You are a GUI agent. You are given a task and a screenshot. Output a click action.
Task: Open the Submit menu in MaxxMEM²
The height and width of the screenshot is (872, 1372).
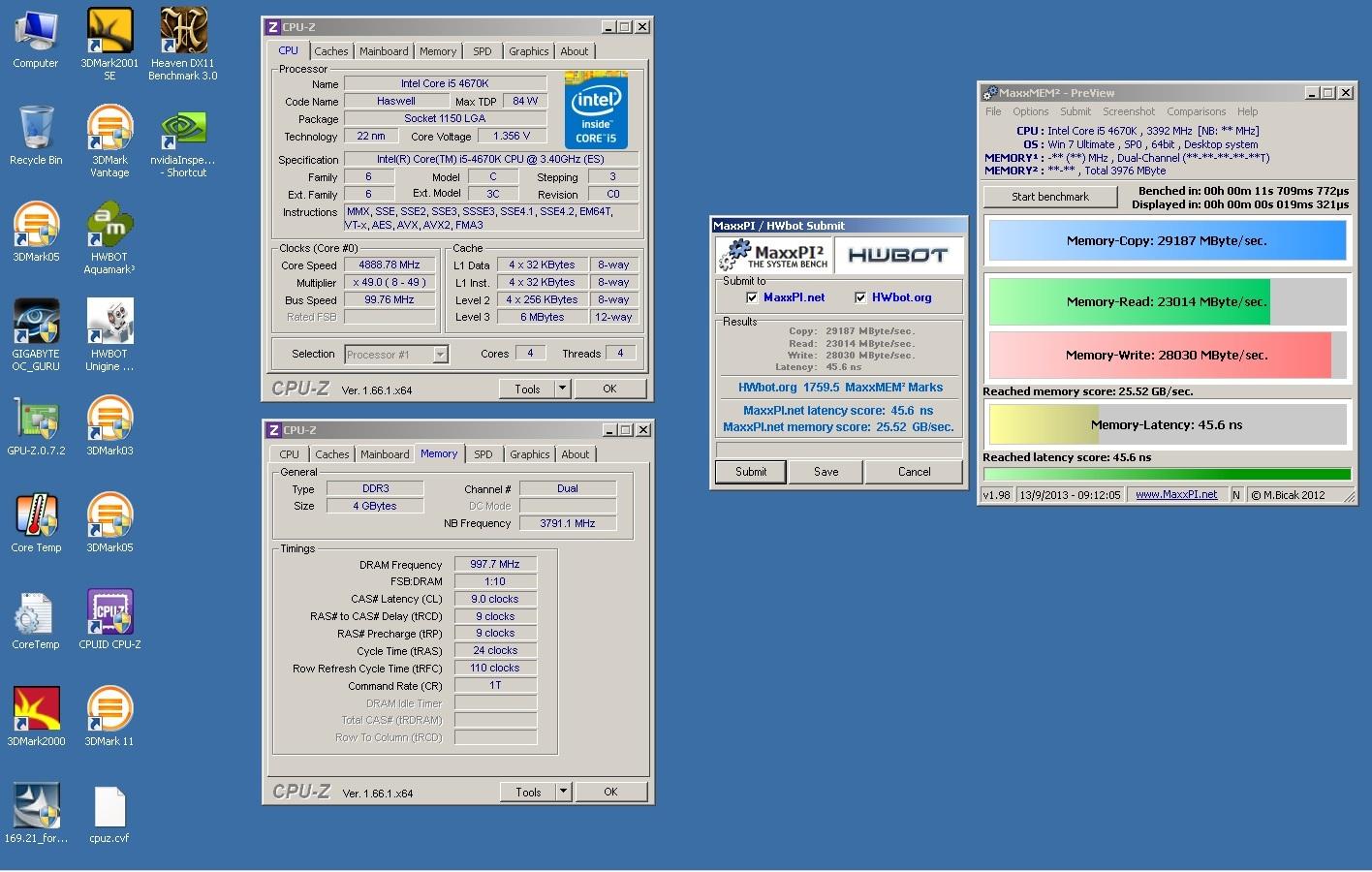(x=1076, y=111)
